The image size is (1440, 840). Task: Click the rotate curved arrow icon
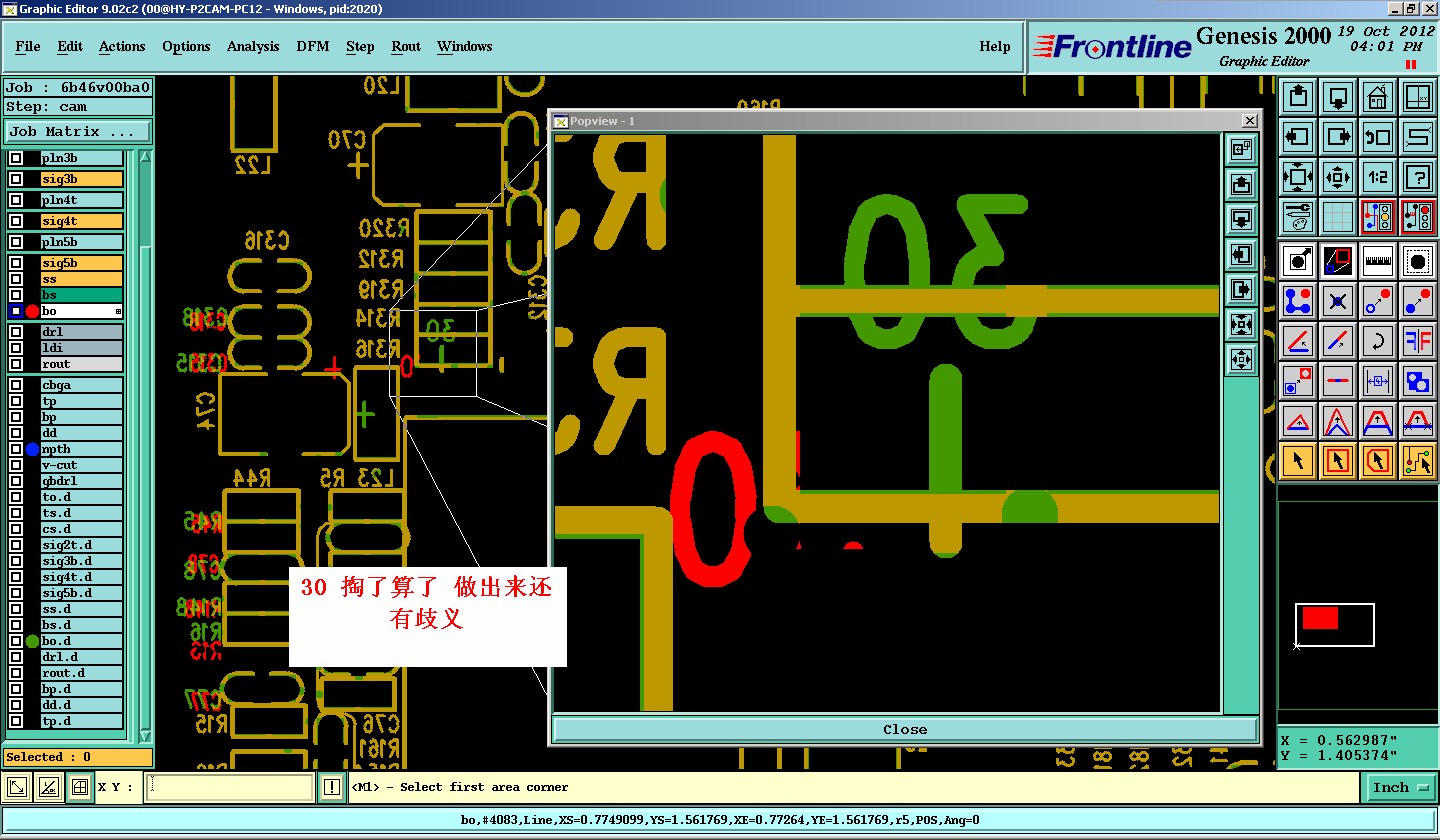[1377, 341]
